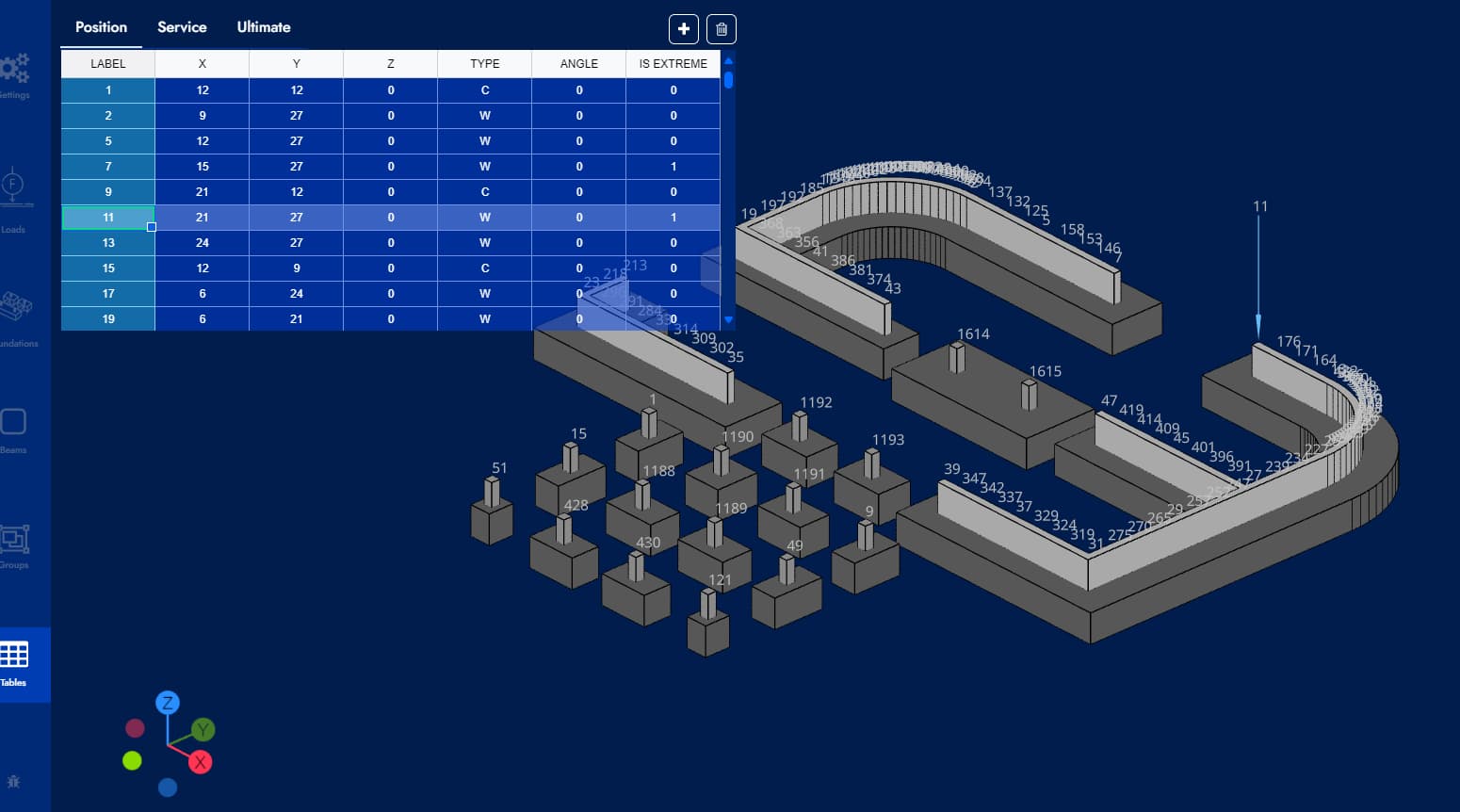Screen dimensions: 1460x812
Task: Click the TYPE column header
Action: [x=484, y=64]
